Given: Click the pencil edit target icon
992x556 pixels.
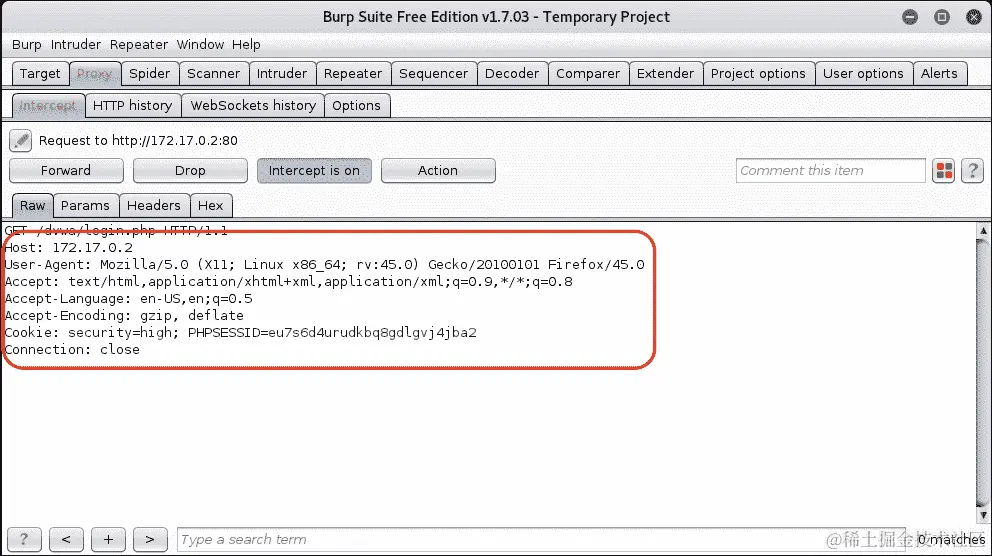Looking at the screenshot, I should 20,140.
